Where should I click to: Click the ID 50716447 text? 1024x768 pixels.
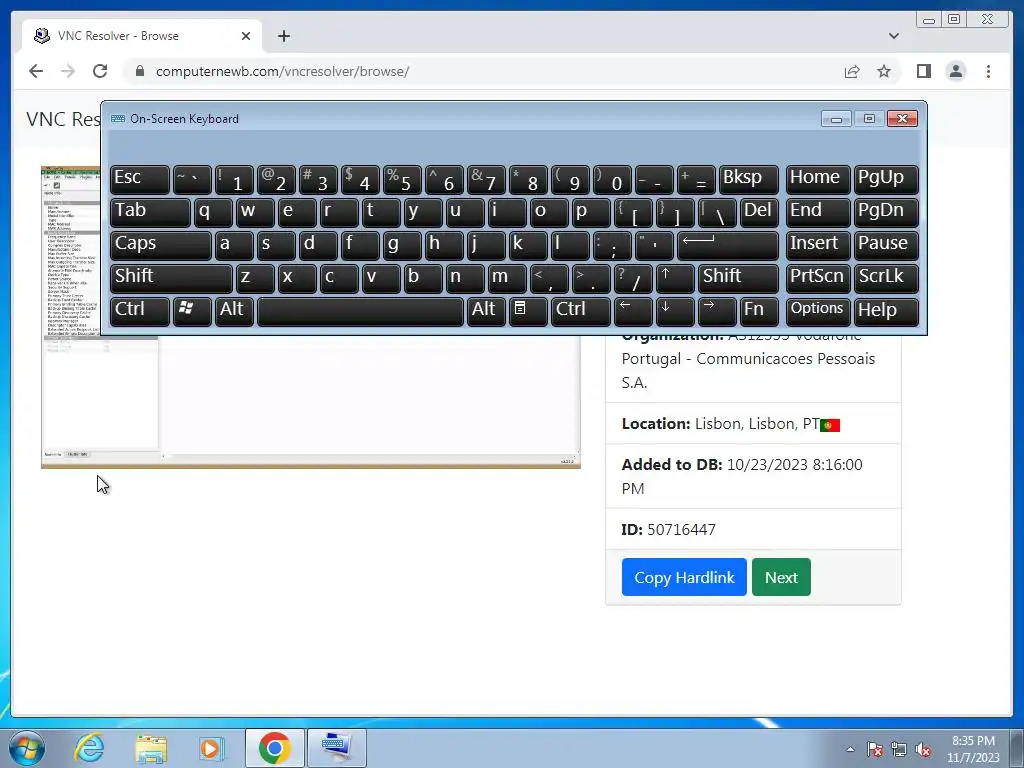click(x=668, y=529)
